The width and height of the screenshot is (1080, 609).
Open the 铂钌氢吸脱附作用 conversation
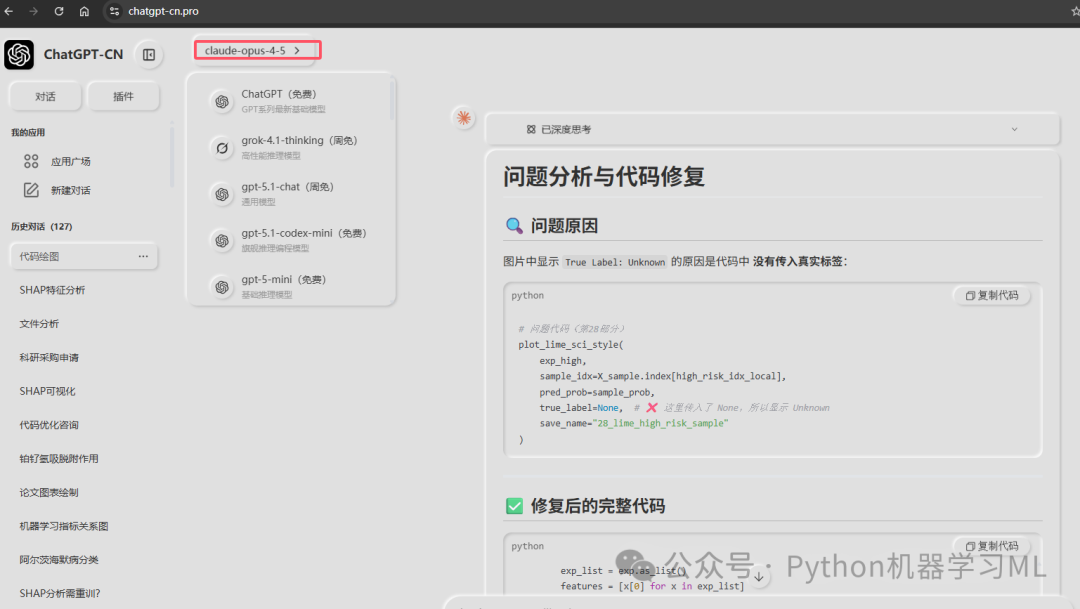coord(59,459)
